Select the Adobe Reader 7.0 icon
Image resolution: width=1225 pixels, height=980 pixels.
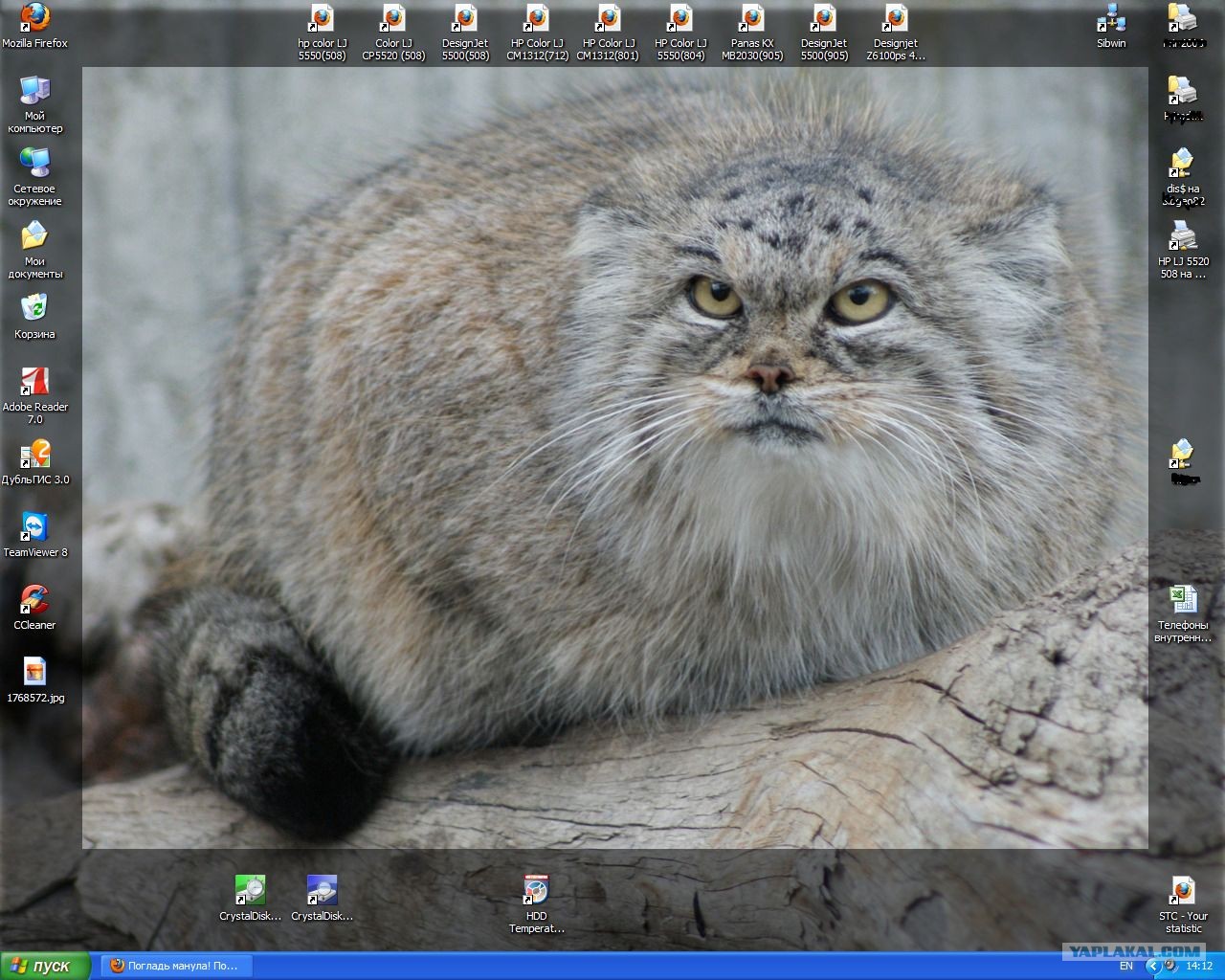coord(34,381)
